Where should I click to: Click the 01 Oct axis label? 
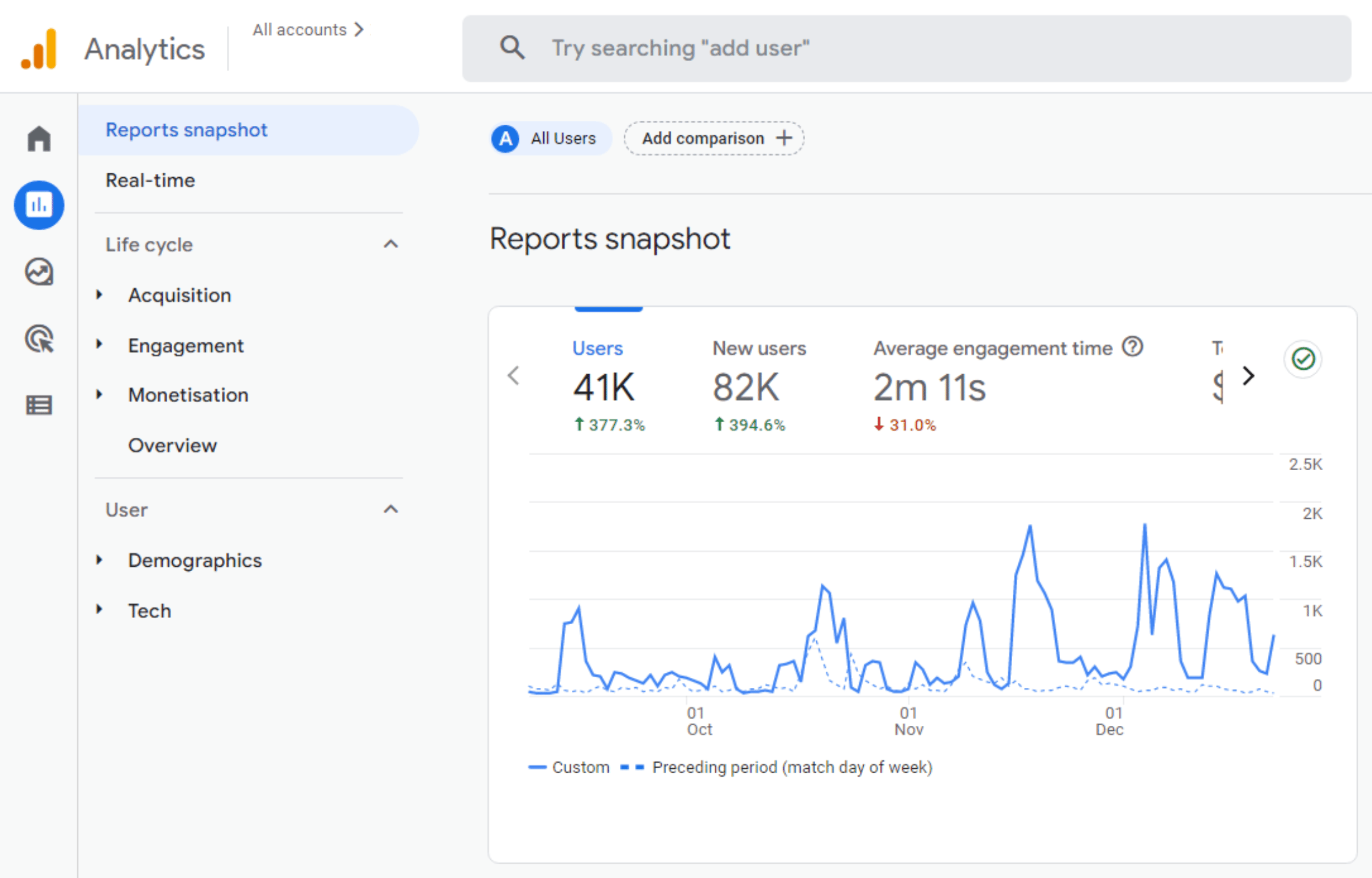pos(698,721)
